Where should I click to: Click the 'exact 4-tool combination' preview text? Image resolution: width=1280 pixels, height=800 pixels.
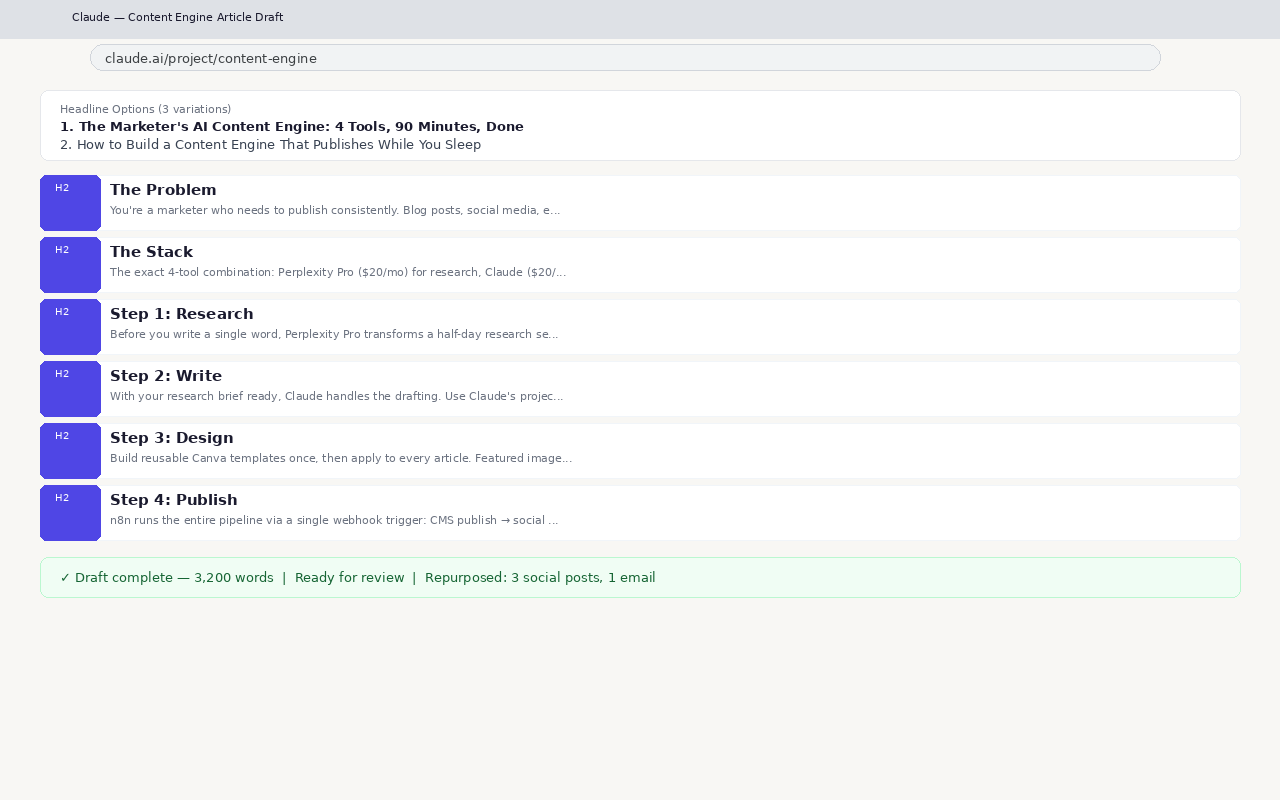(x=338, y=273)
